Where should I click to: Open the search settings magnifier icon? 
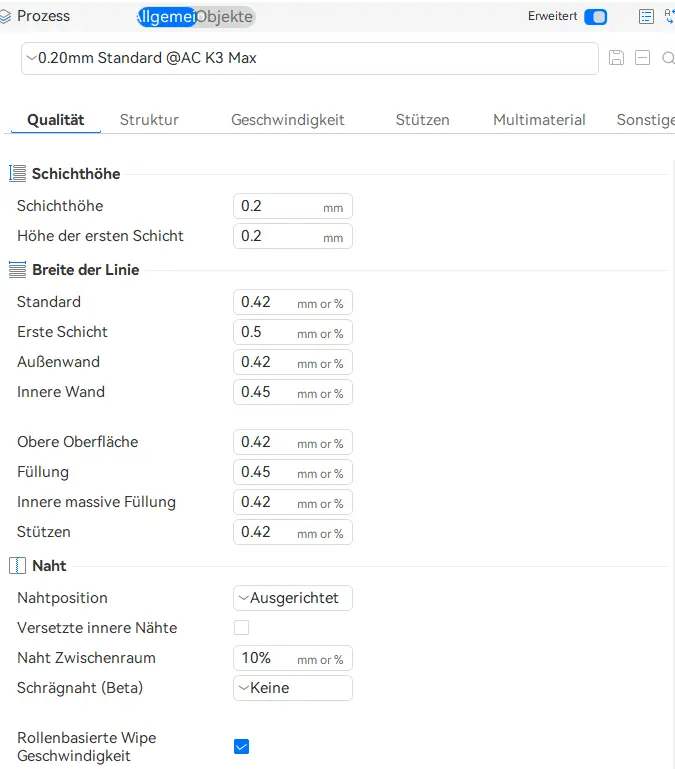pyautogui.click(x=668, y=58)
